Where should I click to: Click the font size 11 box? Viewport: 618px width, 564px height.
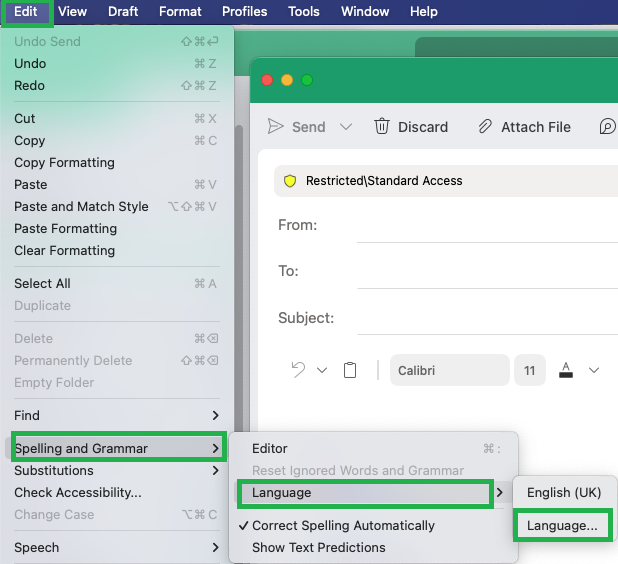pos(530,370)
